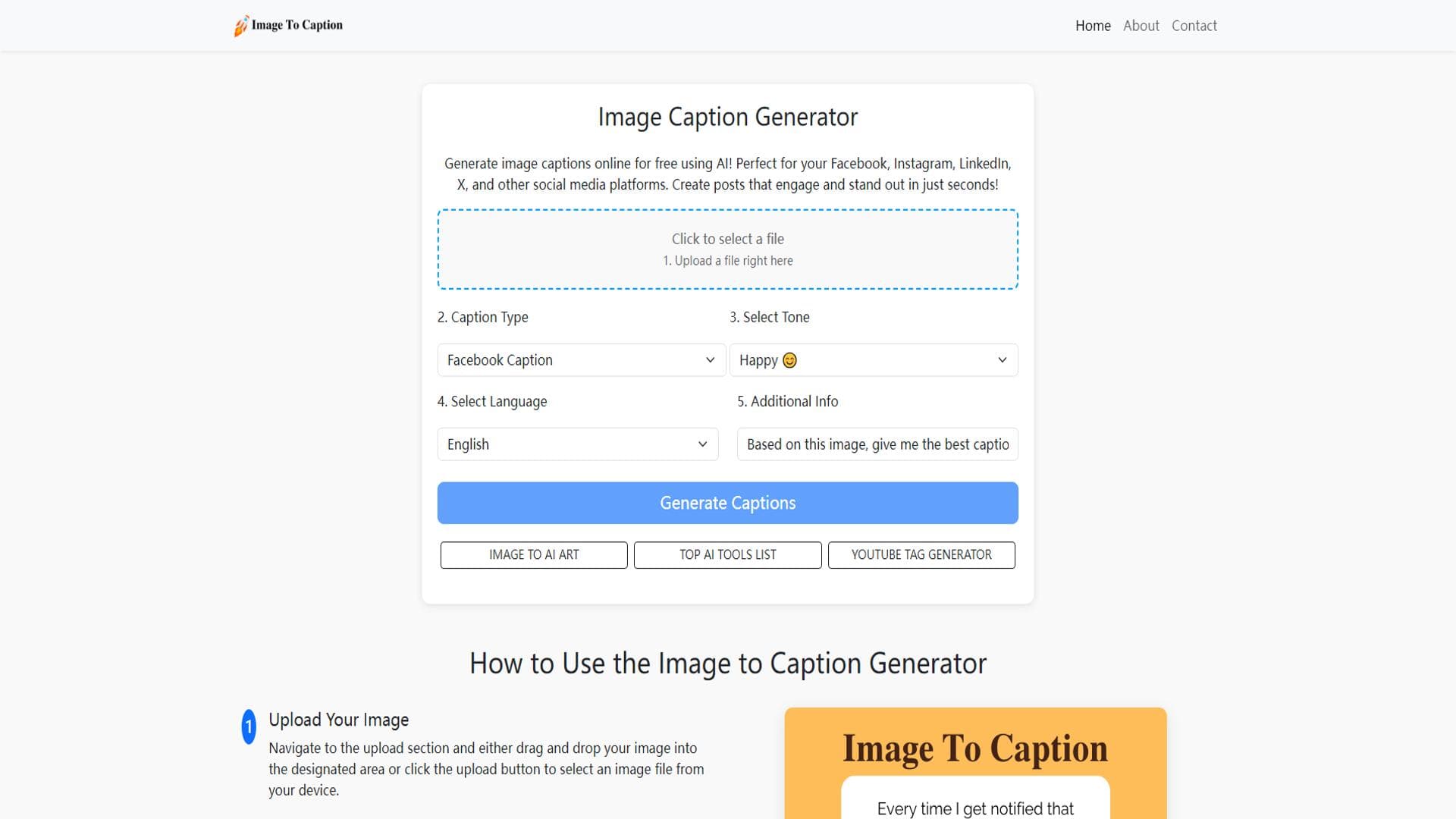The width and height of the screenshot is (1456, 819).
Task: Click the Generate Captions button
Action: 727,503
